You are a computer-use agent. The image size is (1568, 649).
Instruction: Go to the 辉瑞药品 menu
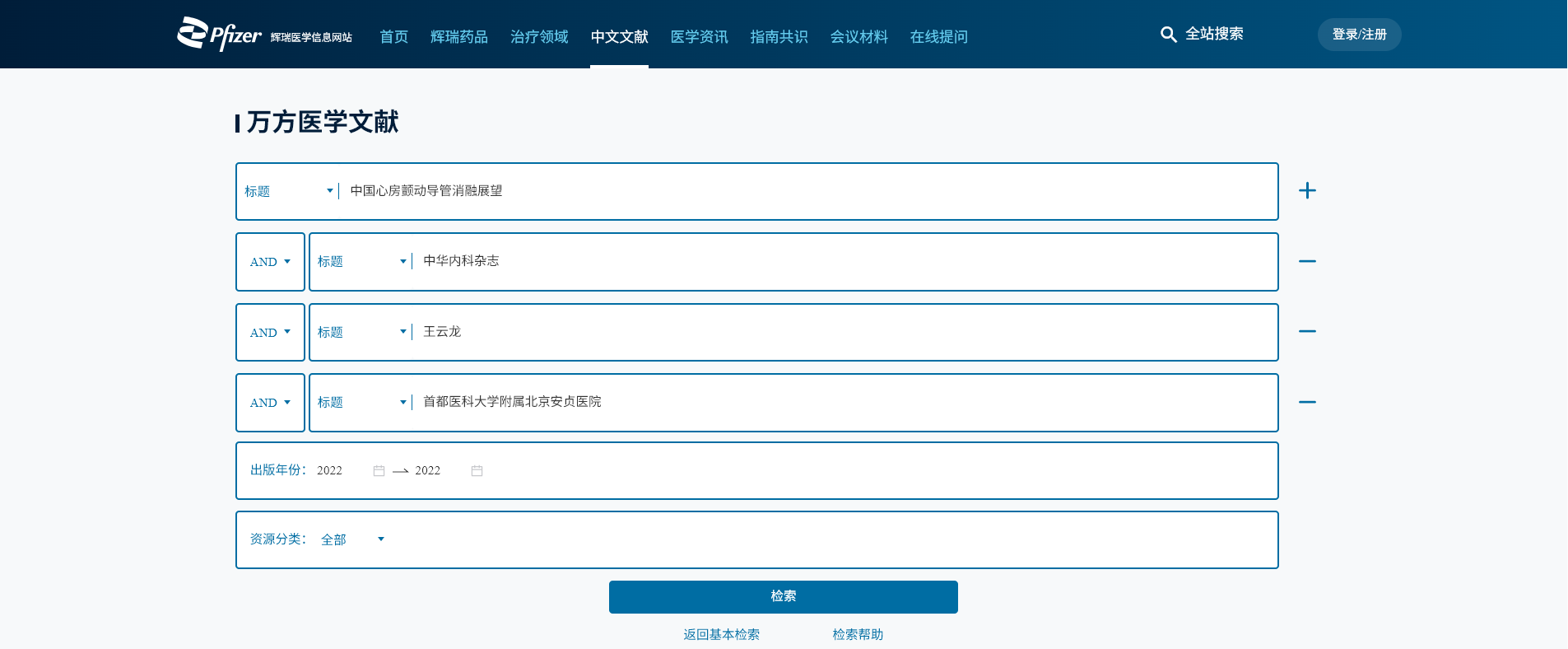(x=458, y=36)
